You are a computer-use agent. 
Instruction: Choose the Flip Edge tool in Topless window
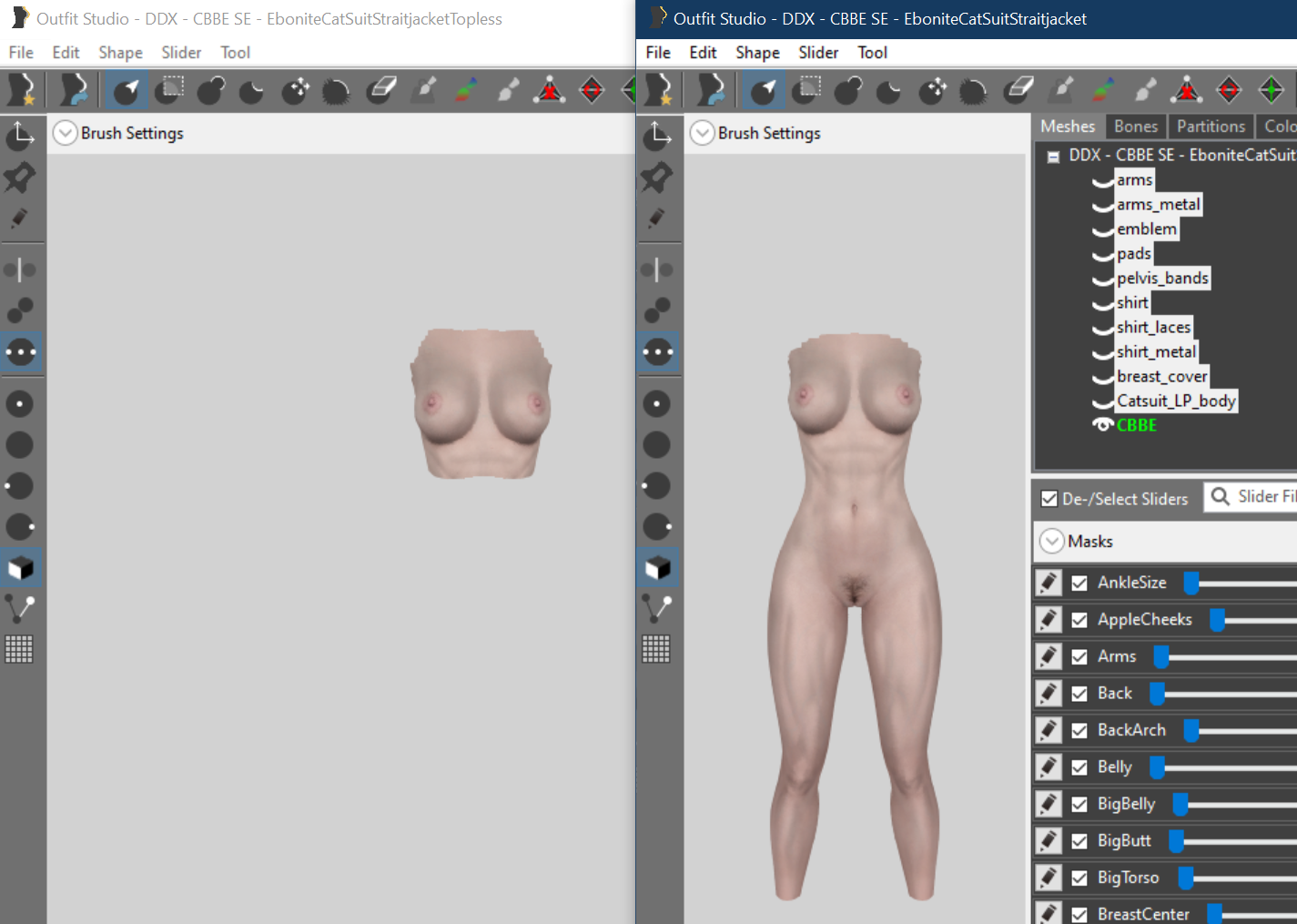coord(592,90)
